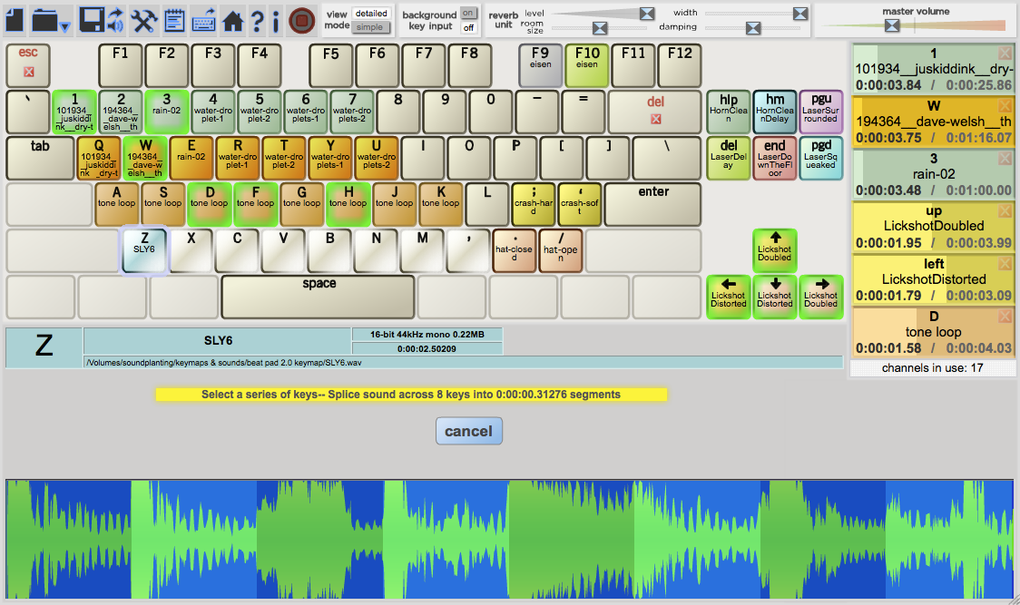
Task: Click the speaker export audio icon
Action: (x=115, y=20)
